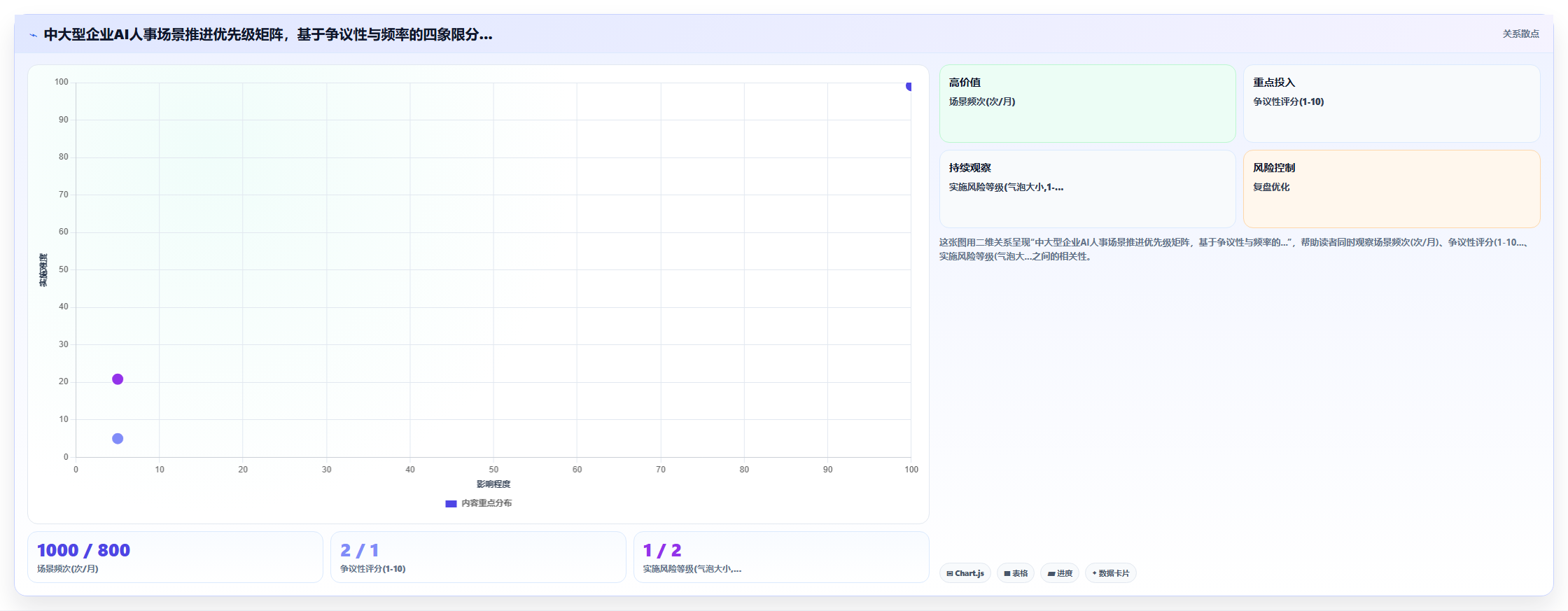Select the light blue data point near y=5

(x=118, y=439)
